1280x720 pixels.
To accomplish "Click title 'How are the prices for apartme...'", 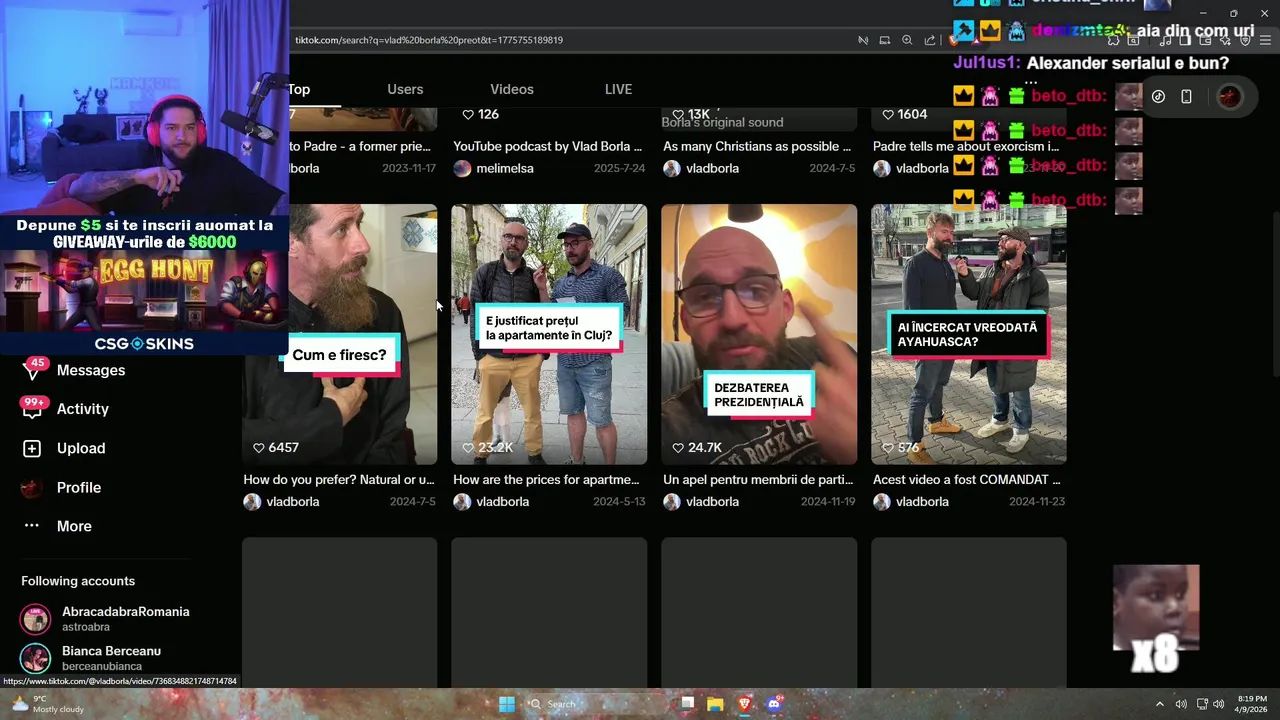I will click(x=546, y=480).
